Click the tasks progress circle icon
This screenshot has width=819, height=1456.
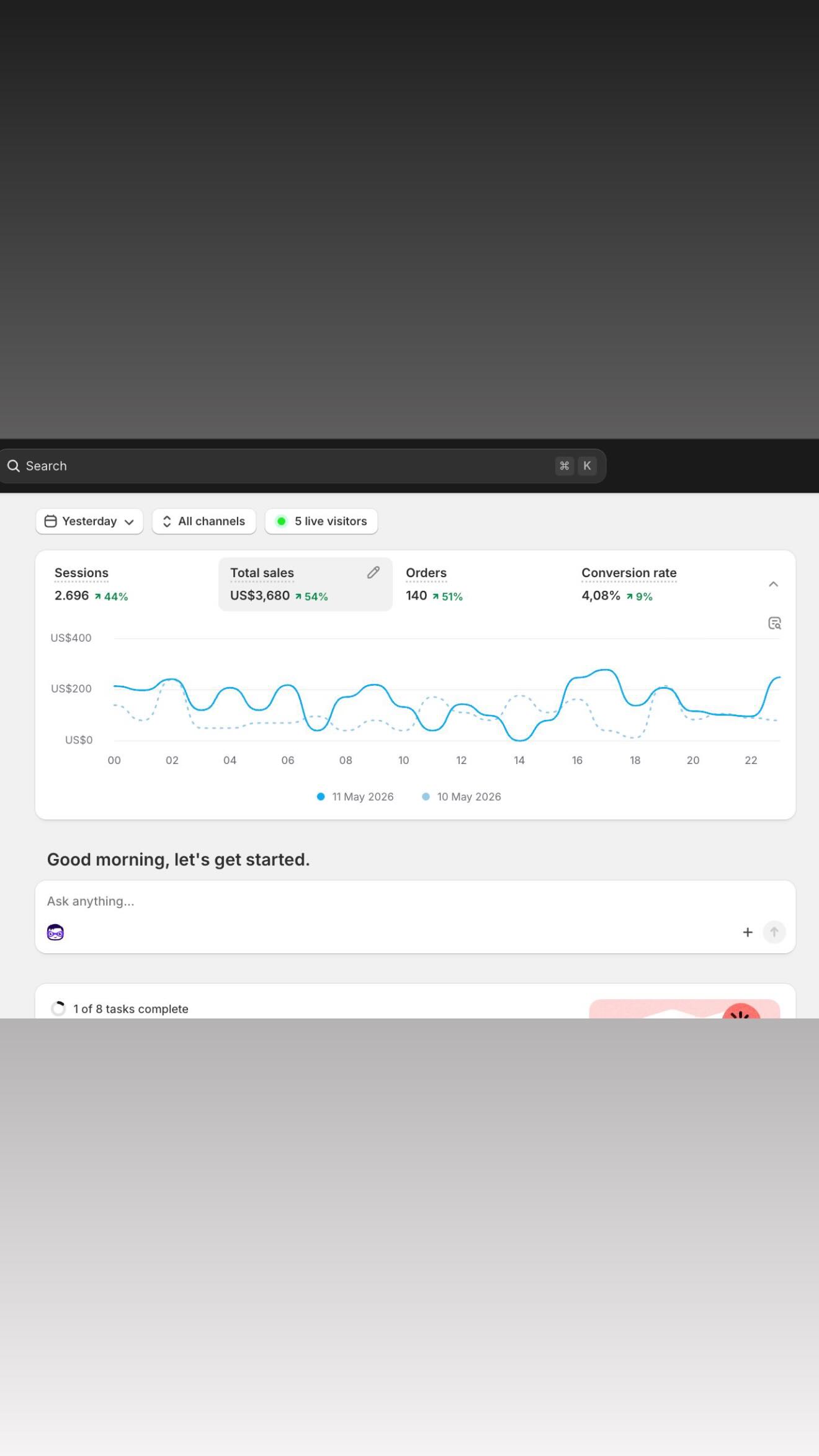tap(58, 1009)
